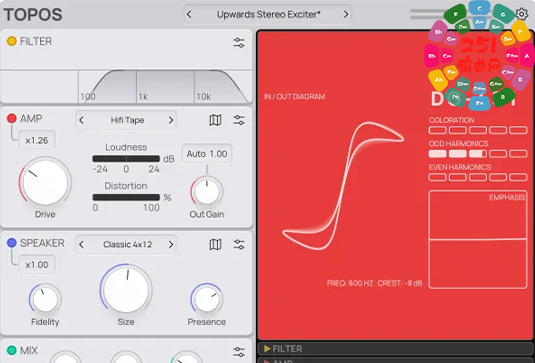The image size is (535, 363).
Task: Click the Auto 1.00 output gain field
Action: pos(207,154)
